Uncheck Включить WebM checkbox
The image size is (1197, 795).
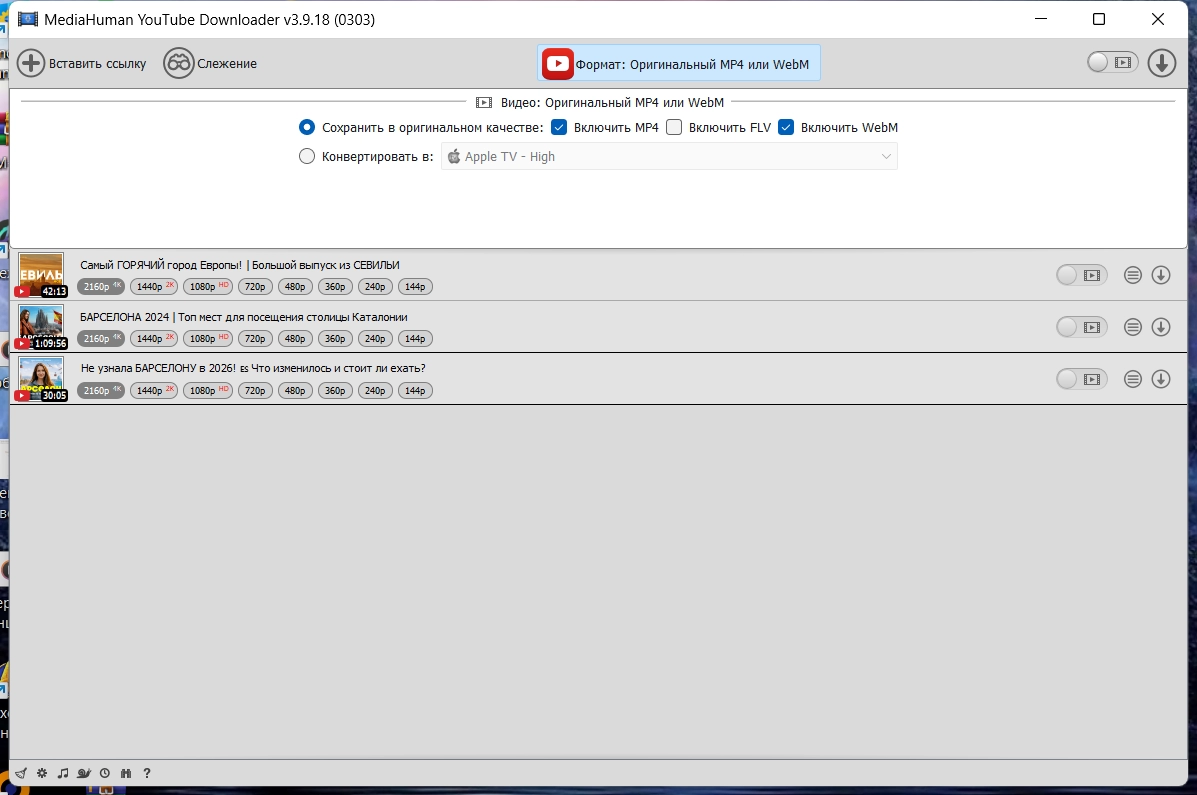[786, 127]
